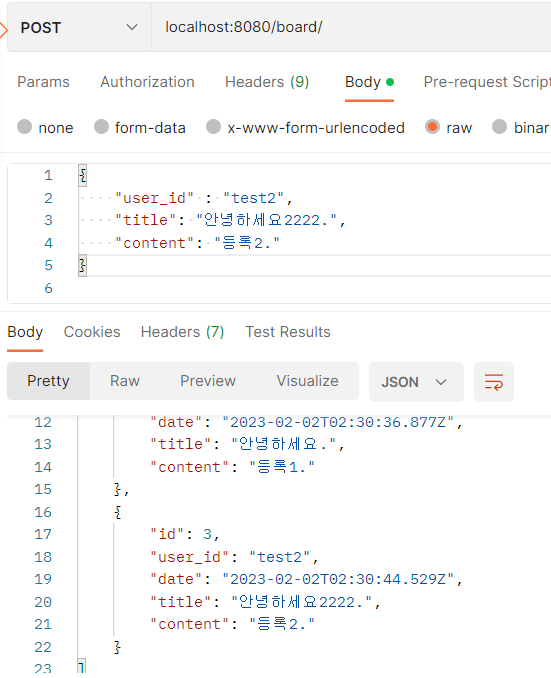The height and width of the screenshot is (678, 551).
Task: Open the Params request tab
Action: [x=43, y=82]
